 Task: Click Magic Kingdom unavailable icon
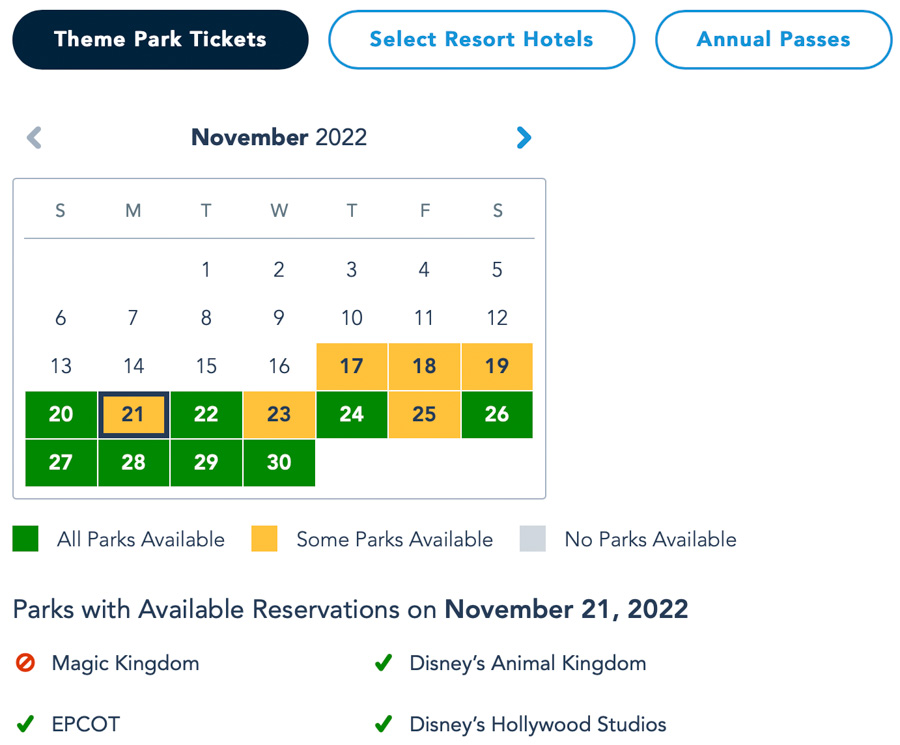(x=24, y=663)
